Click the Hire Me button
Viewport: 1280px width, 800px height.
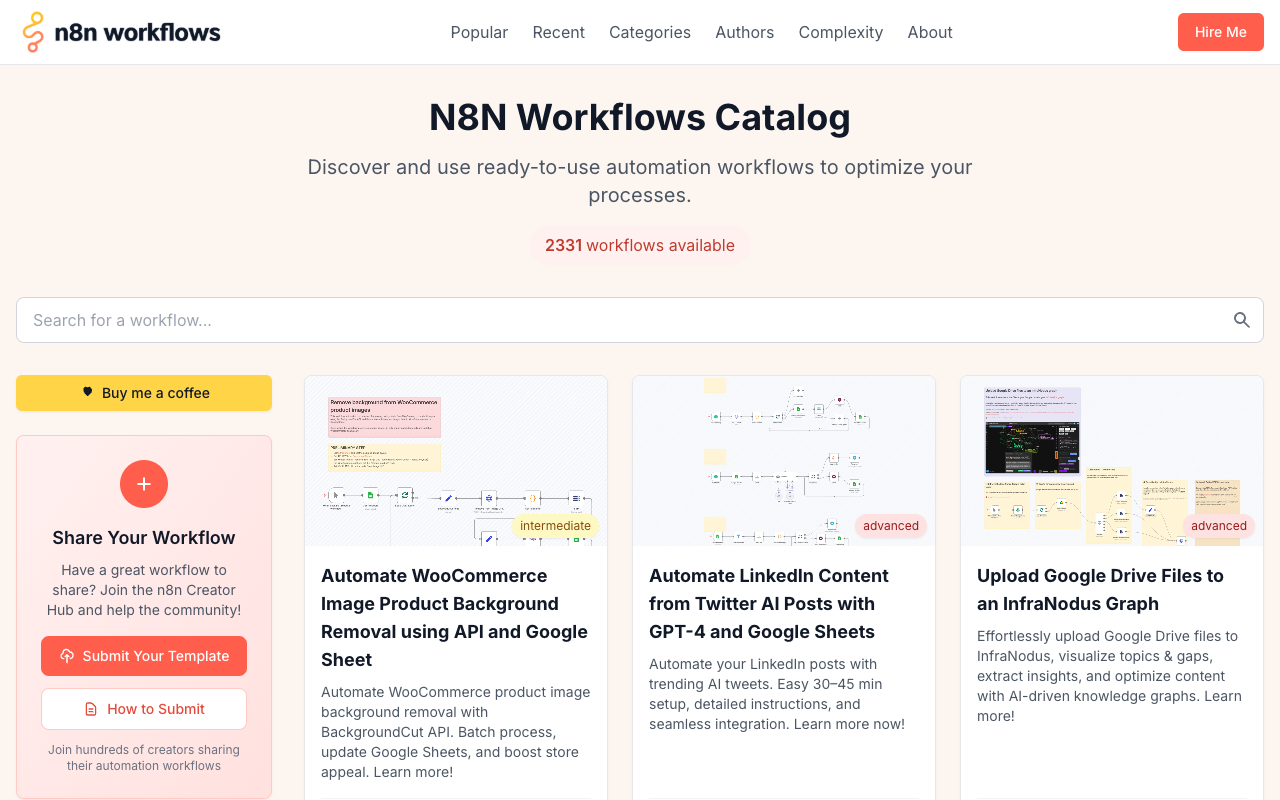1221,32
